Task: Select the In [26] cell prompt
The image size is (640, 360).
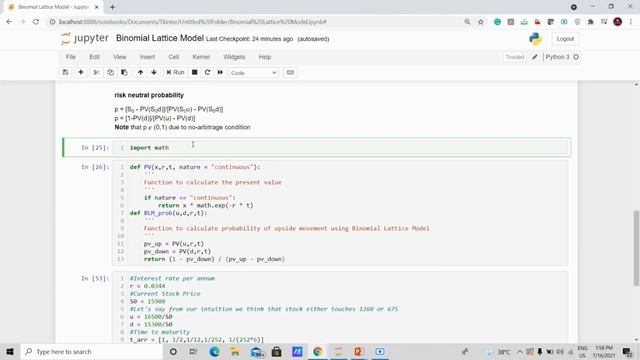Action: [x=95, y=167]
